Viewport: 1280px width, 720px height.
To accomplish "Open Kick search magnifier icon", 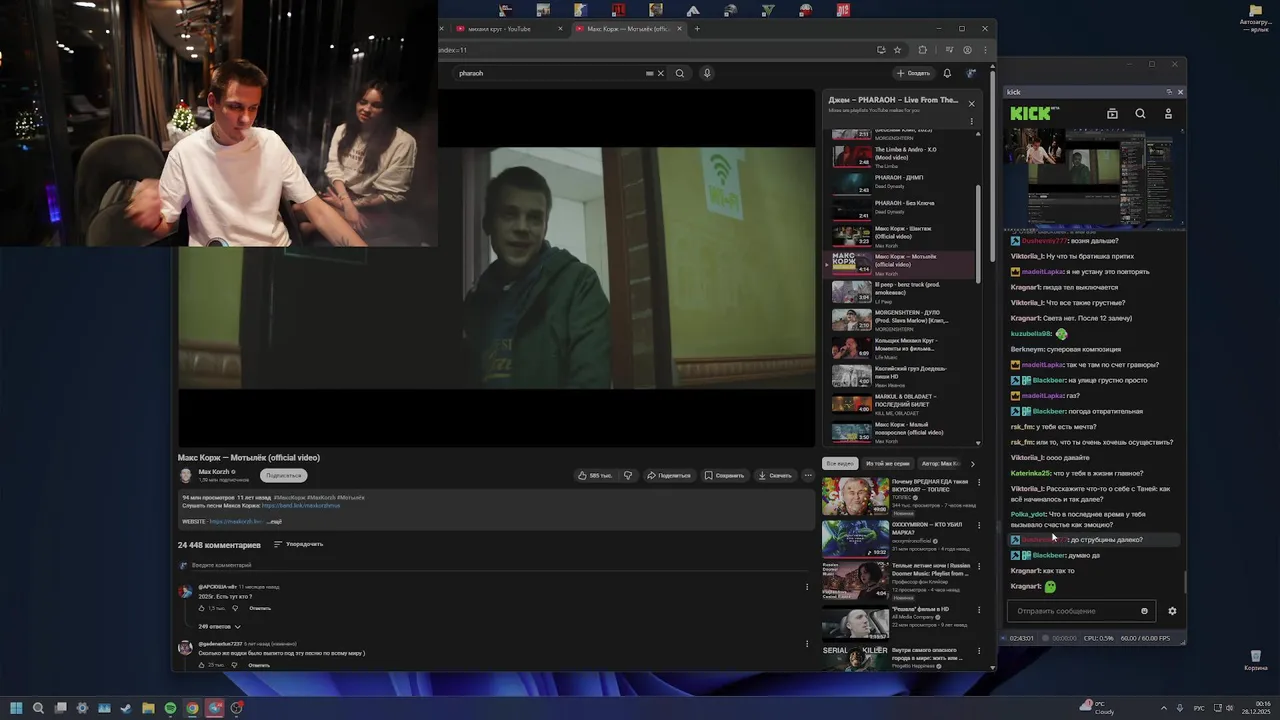I will coord(1140,114).
